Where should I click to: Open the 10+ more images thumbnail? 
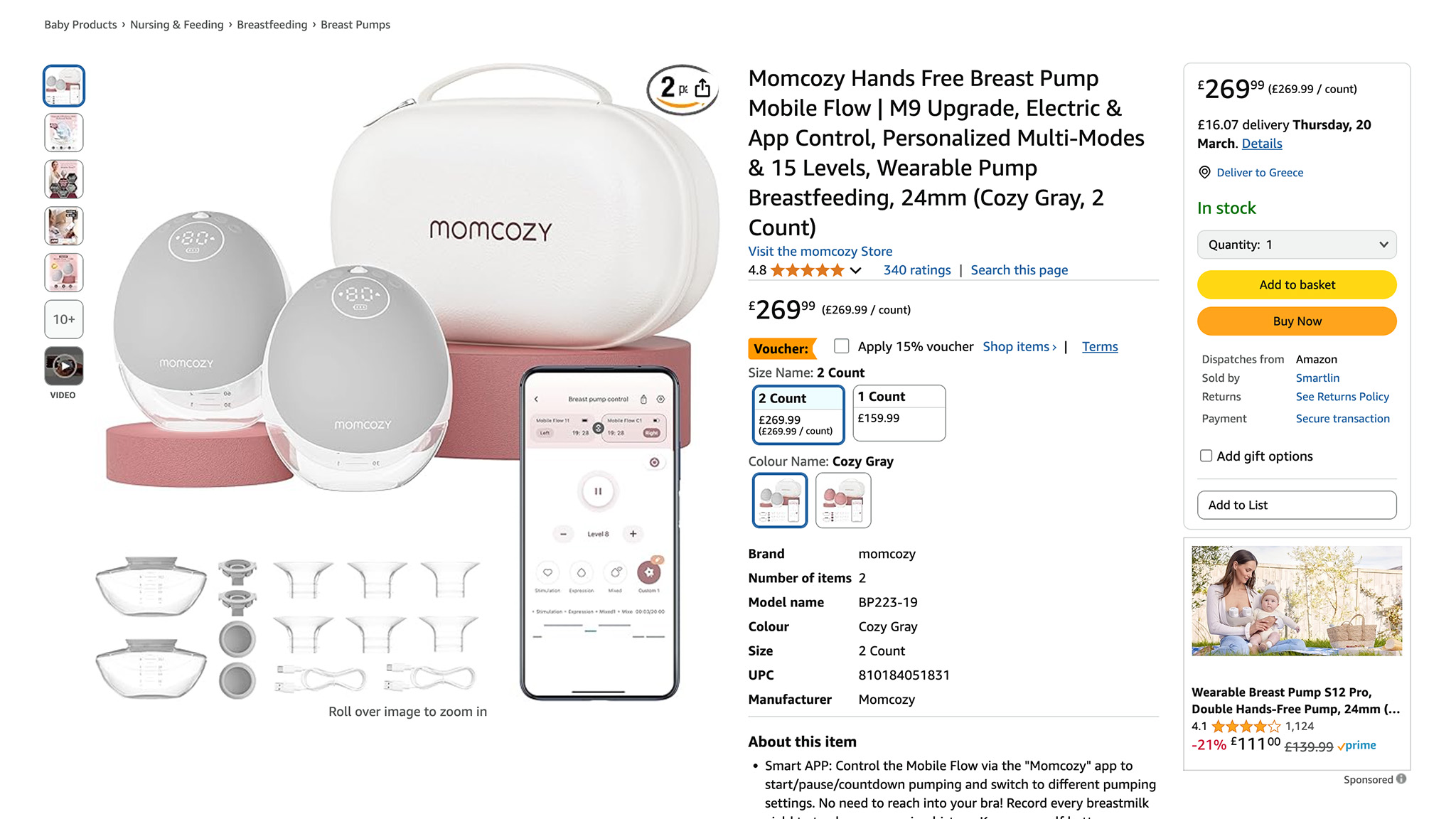click(64, 319)
